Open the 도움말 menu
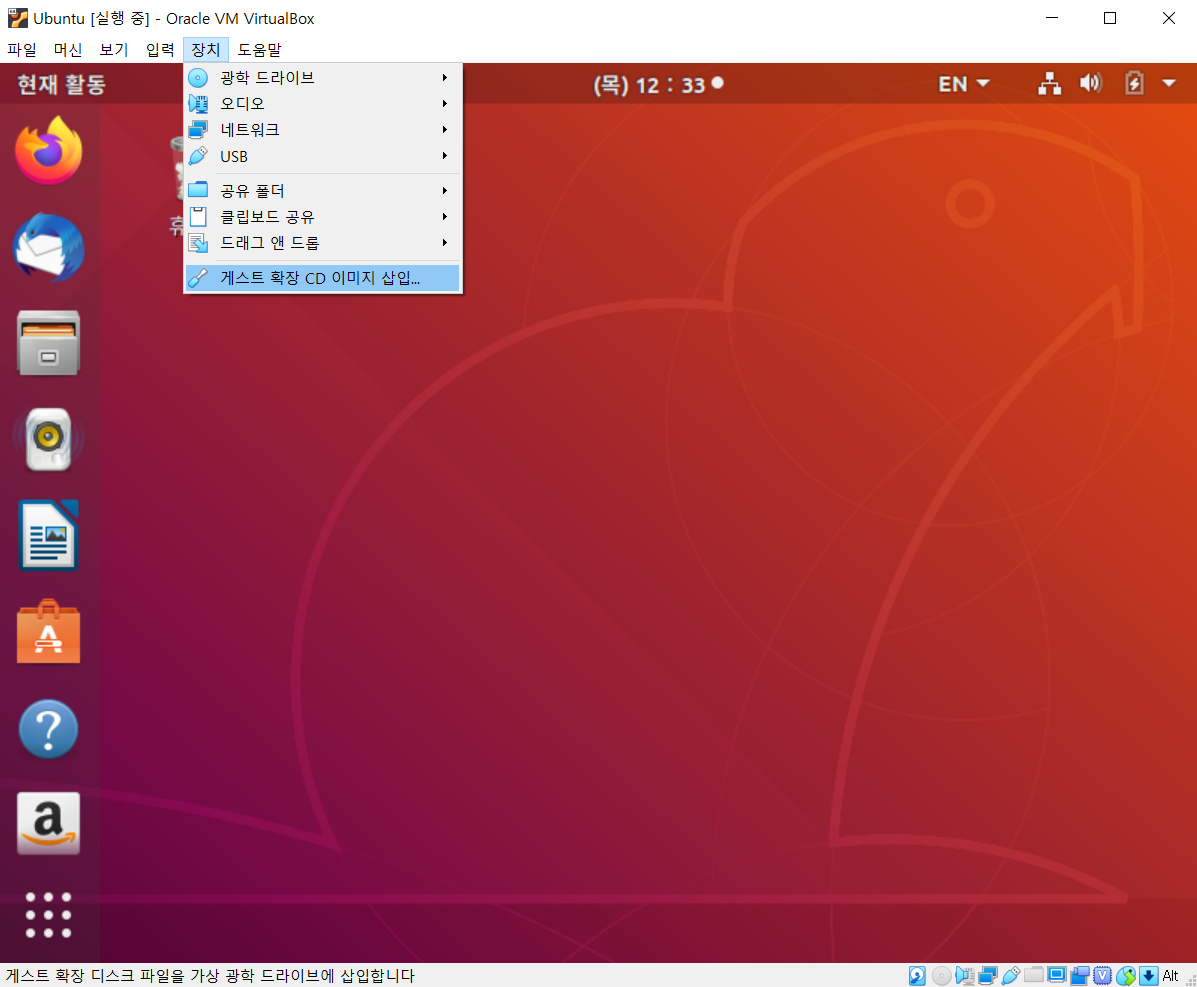Image resolution: width=1197 pixels, height=987 pixels. click(x=260, y=50)
